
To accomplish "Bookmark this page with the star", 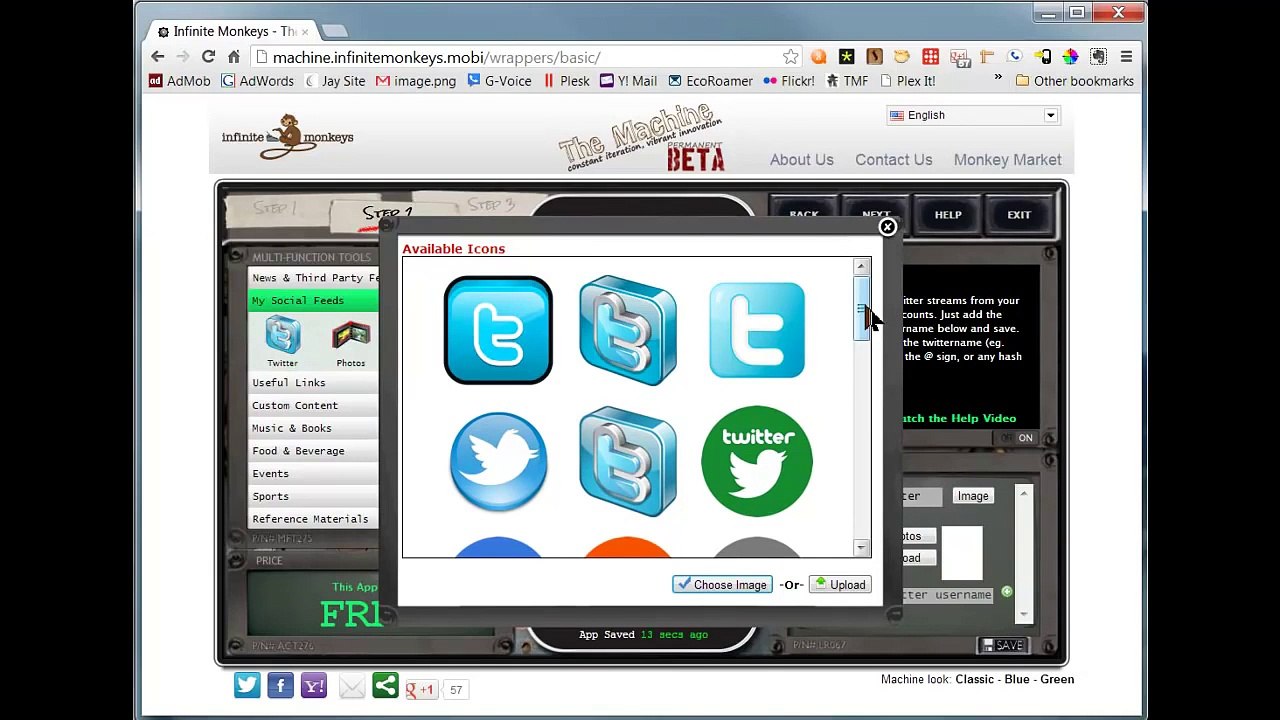I will tap(791, 57).
